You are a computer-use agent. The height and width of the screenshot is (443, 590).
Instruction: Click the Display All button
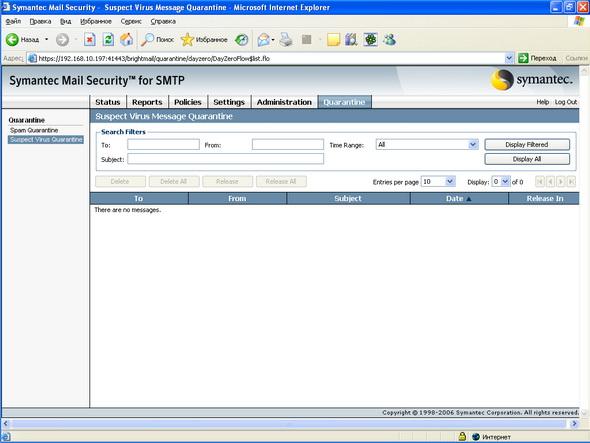click(527, 159)
